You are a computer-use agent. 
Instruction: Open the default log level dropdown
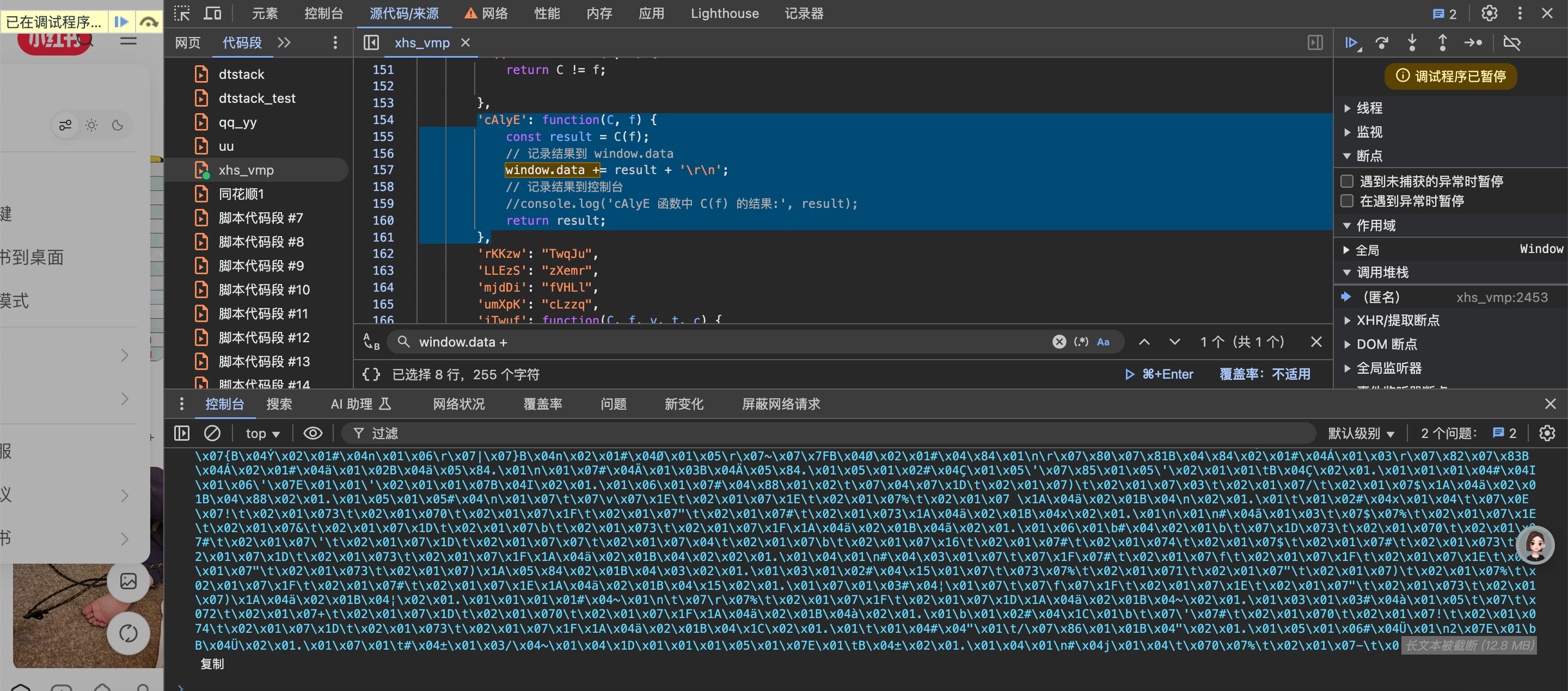[1361, 433]
